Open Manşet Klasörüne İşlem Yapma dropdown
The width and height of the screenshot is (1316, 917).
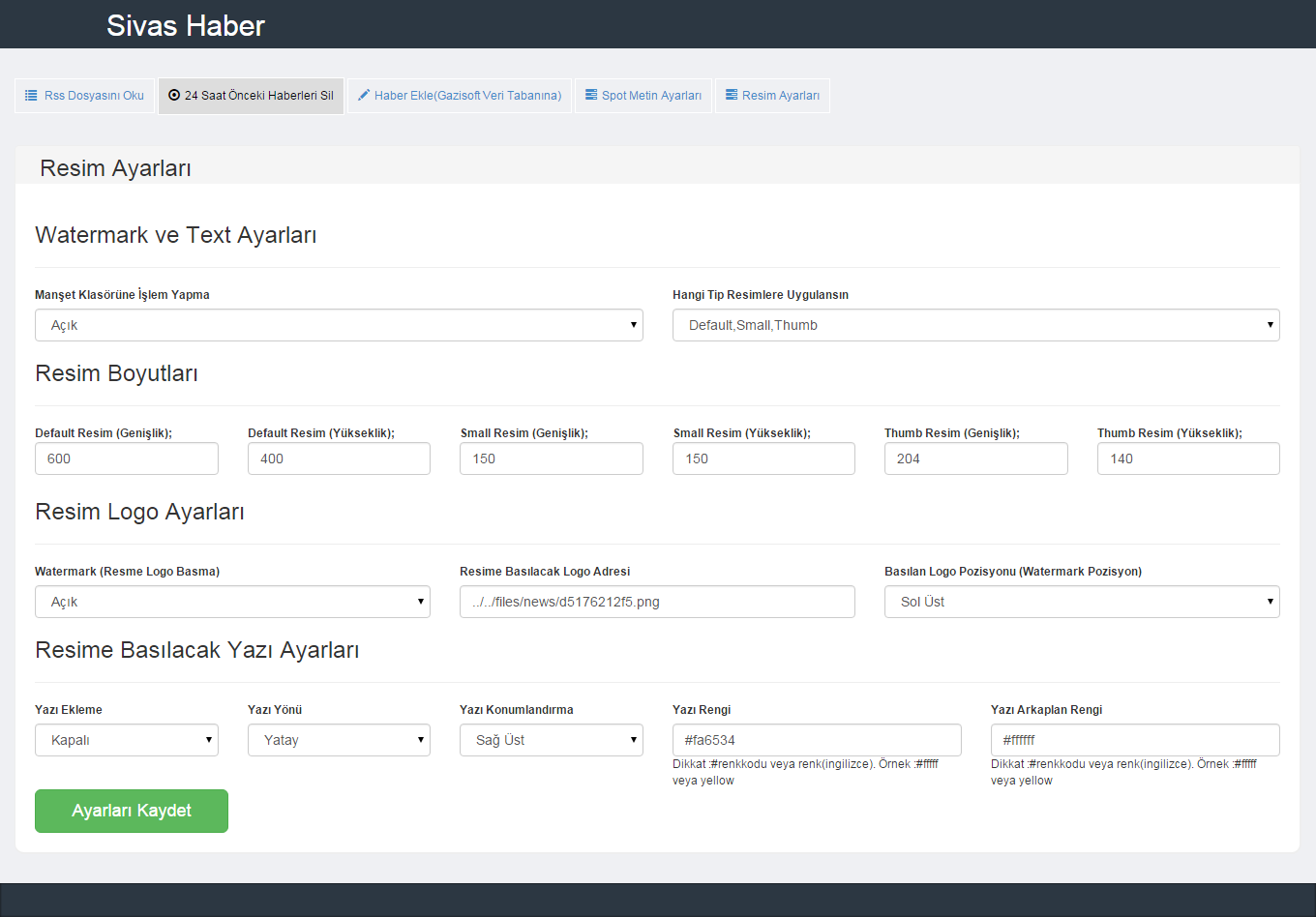click(x=339, y=325)
